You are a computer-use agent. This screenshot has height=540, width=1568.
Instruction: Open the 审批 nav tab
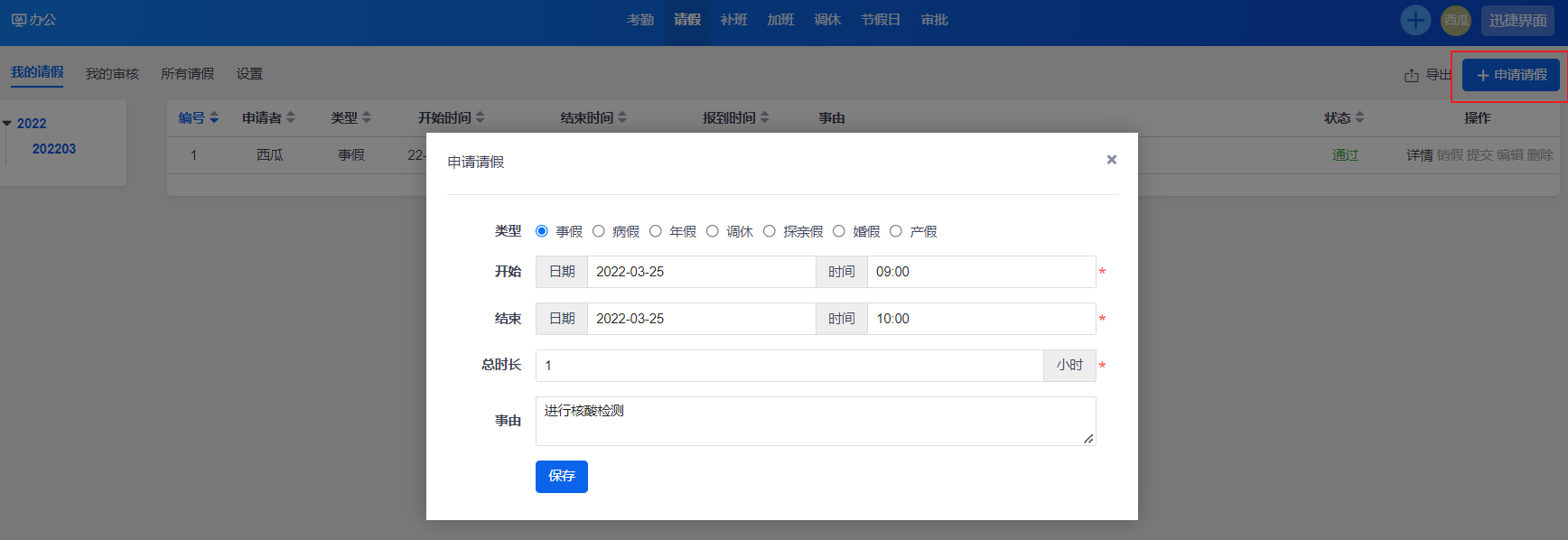[935, 20]
